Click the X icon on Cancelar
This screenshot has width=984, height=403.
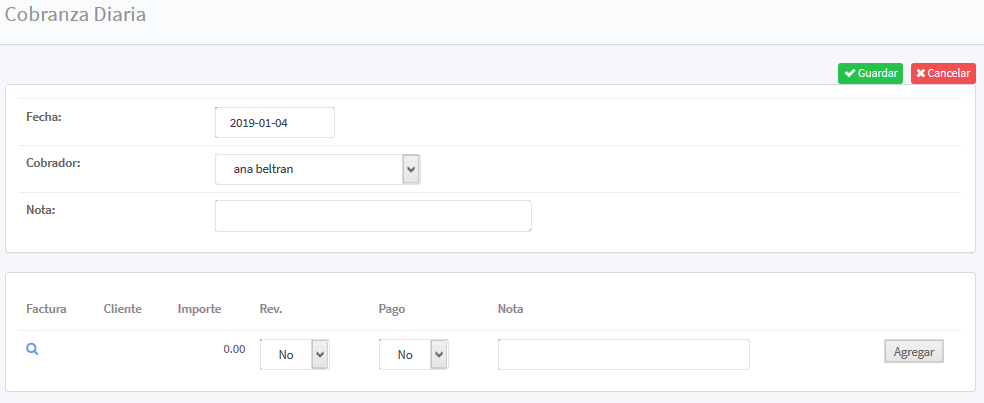pos(920,74)
